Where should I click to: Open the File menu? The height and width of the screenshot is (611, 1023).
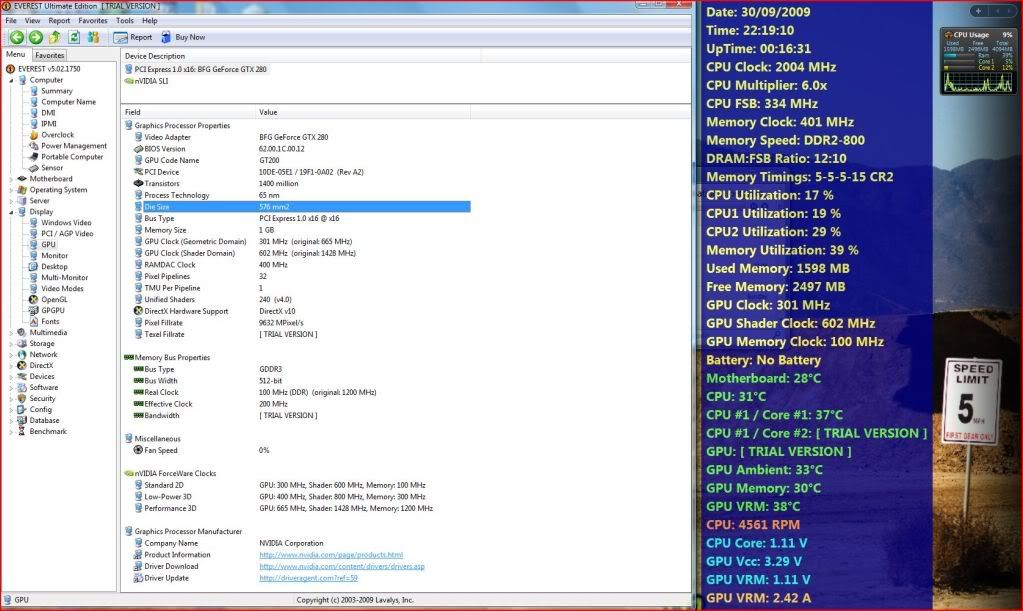(x=11, y=20)
